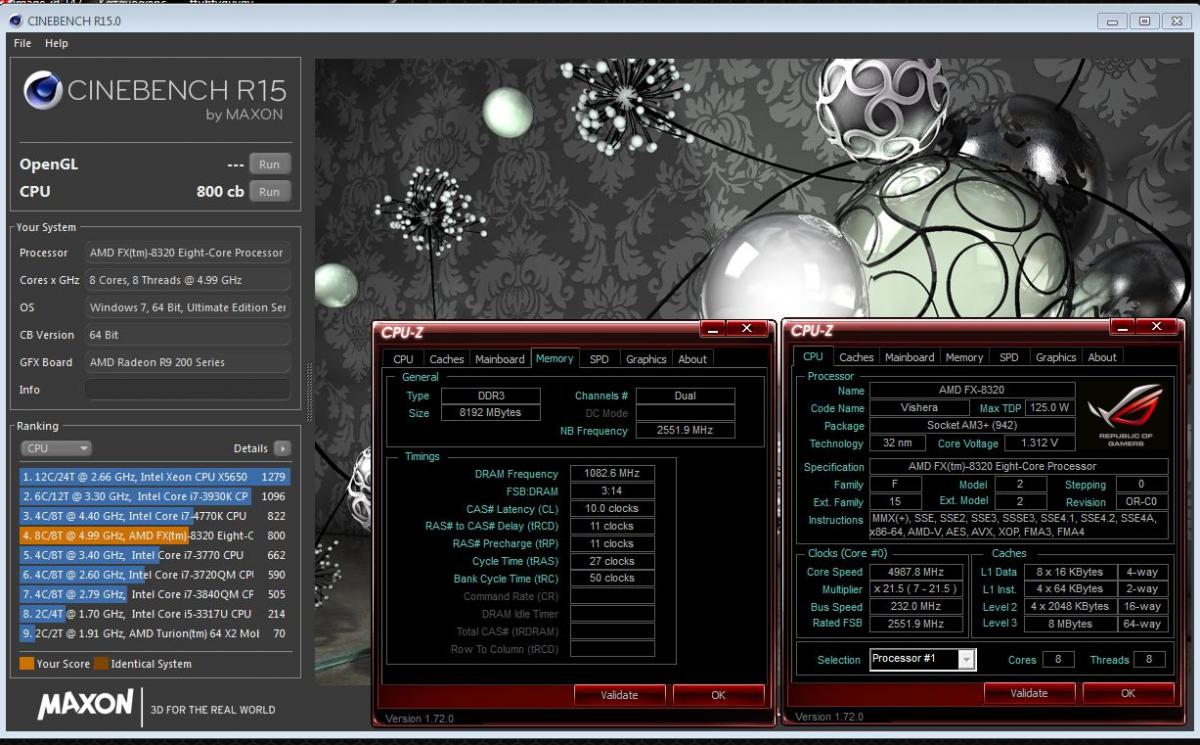
Task: Click the brown Identical System legend swatch
Action: pyautogui.click(x=100, y=663)
